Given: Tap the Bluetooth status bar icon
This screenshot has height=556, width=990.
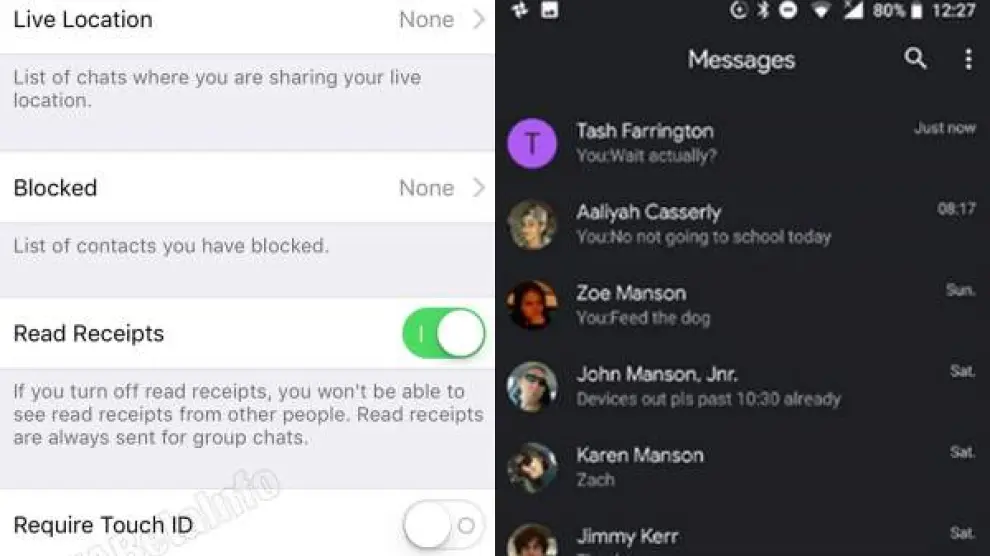Looking at the screenshot, I should pyautogui.click(x=763, y=10).
